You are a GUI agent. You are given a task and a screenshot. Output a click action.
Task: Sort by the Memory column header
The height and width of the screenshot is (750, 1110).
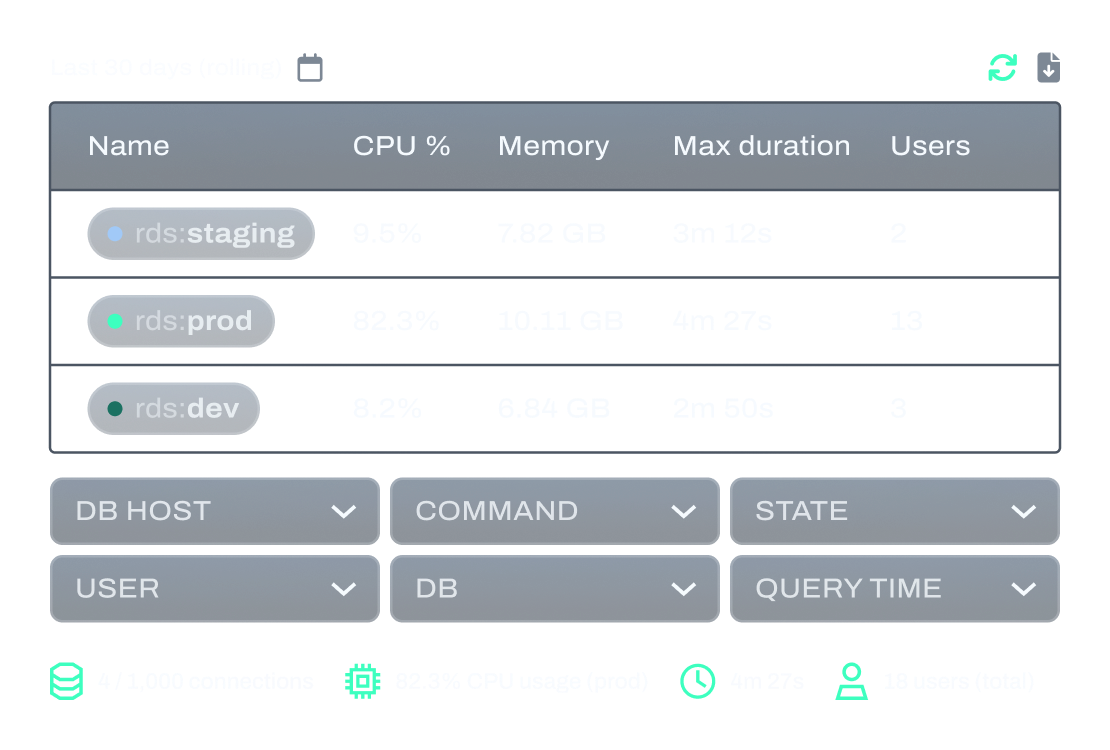pos(554,147)
